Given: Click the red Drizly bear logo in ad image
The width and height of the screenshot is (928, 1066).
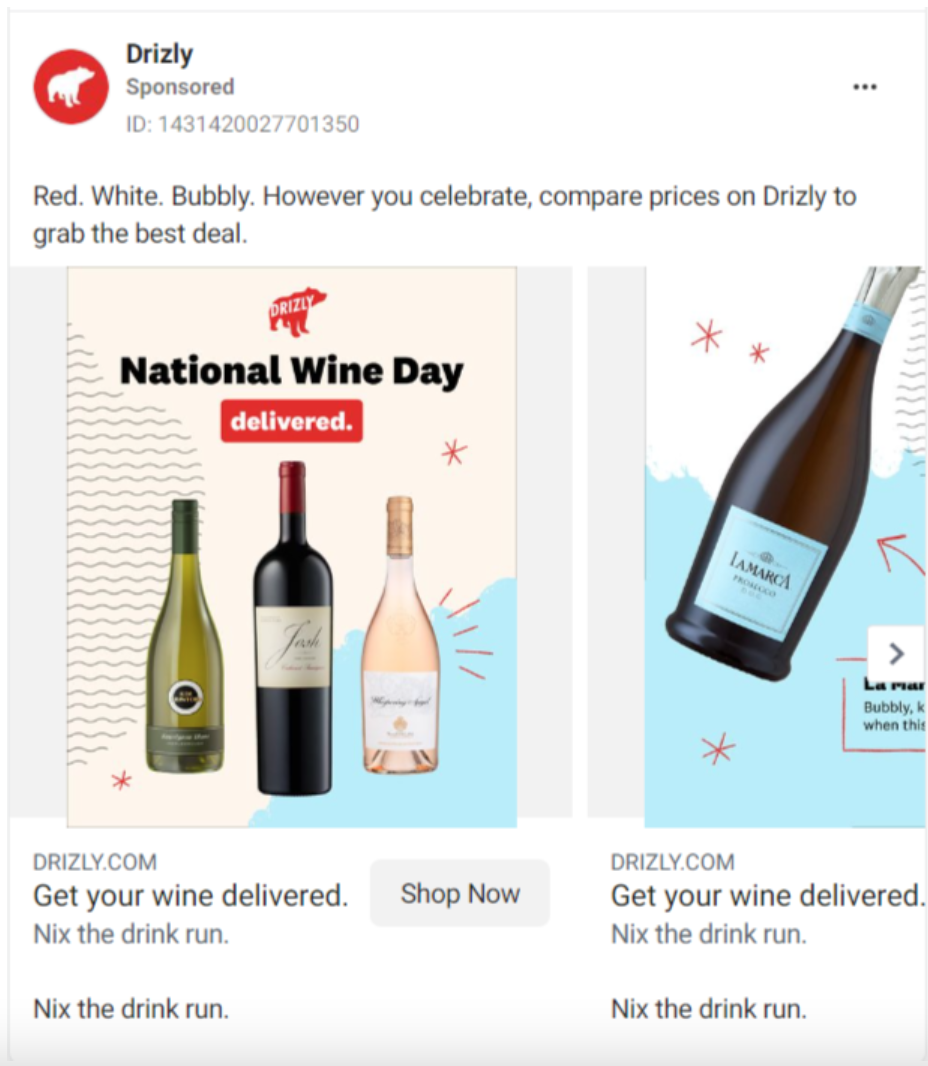Looking at the screenshot, I should pos(296,312).
